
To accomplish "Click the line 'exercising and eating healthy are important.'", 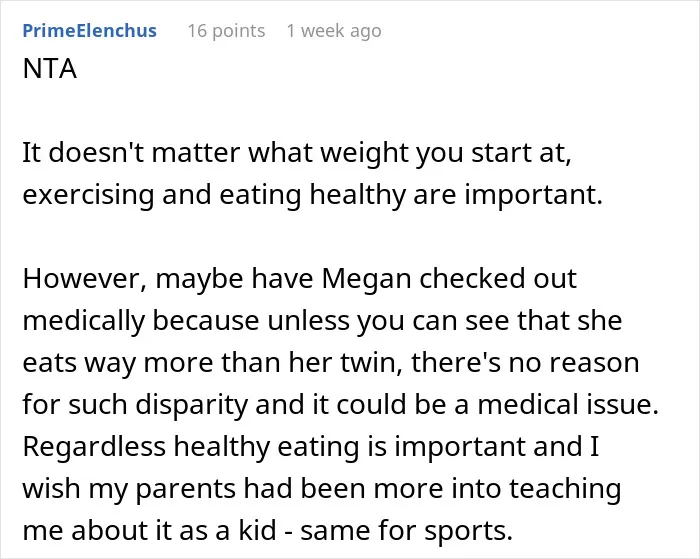I will 312,195.
